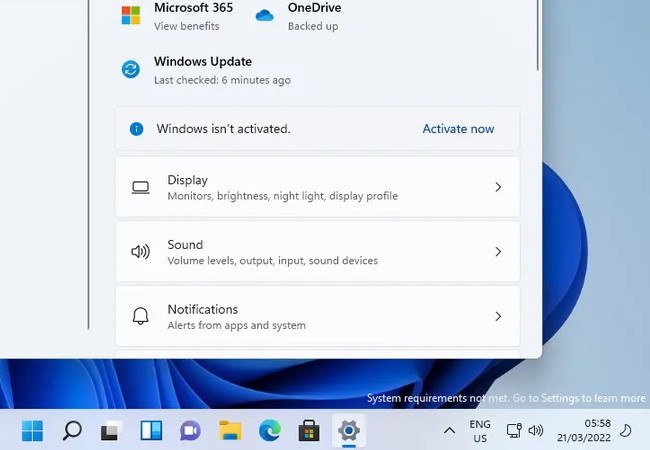Click the activation info icon
The width and height of the screenshot is (650, 450).
pyautogui.click(x=136, y=129)
